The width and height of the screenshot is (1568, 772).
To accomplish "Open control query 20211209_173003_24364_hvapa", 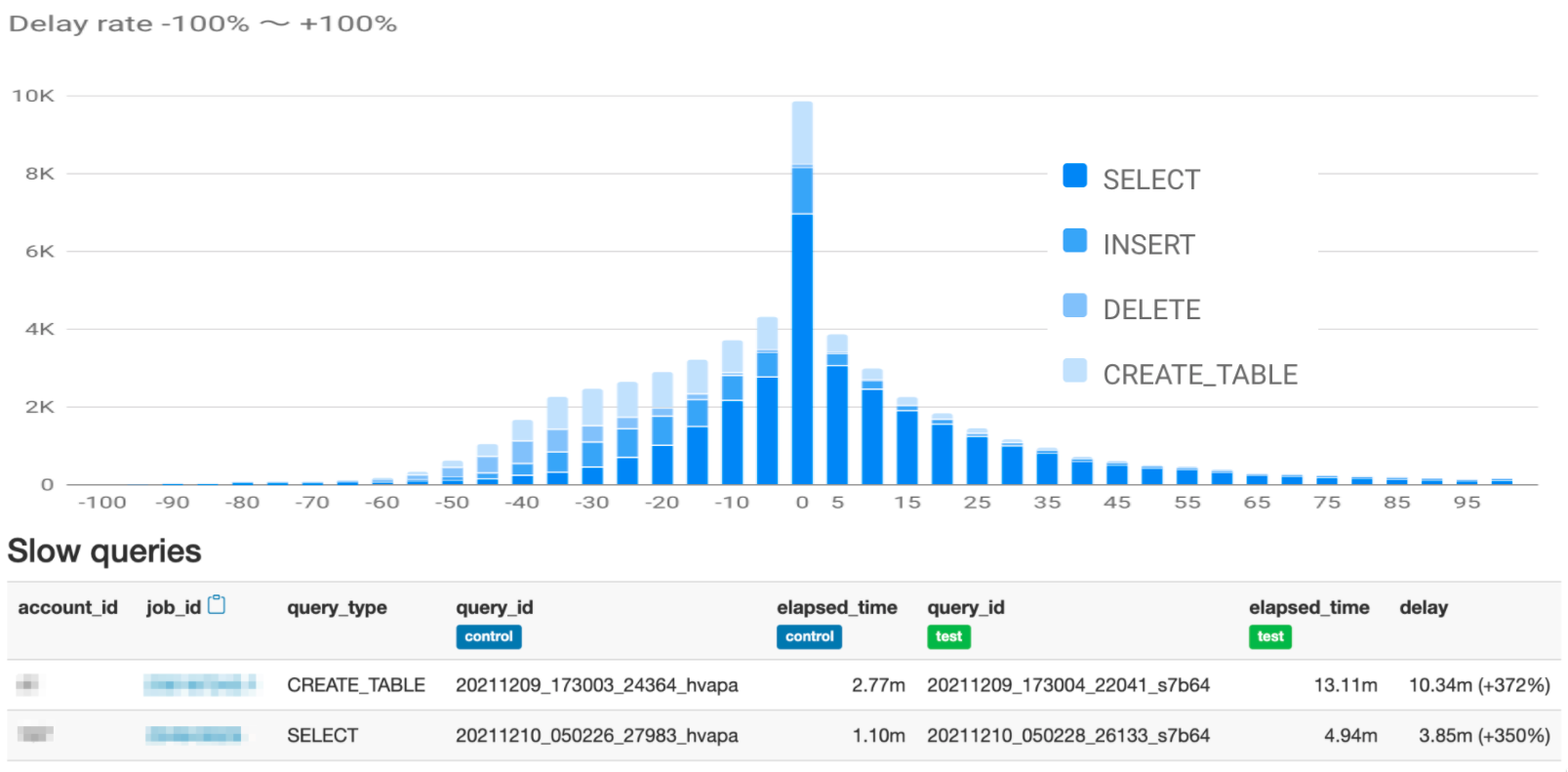I will click(x=596, y=685).
